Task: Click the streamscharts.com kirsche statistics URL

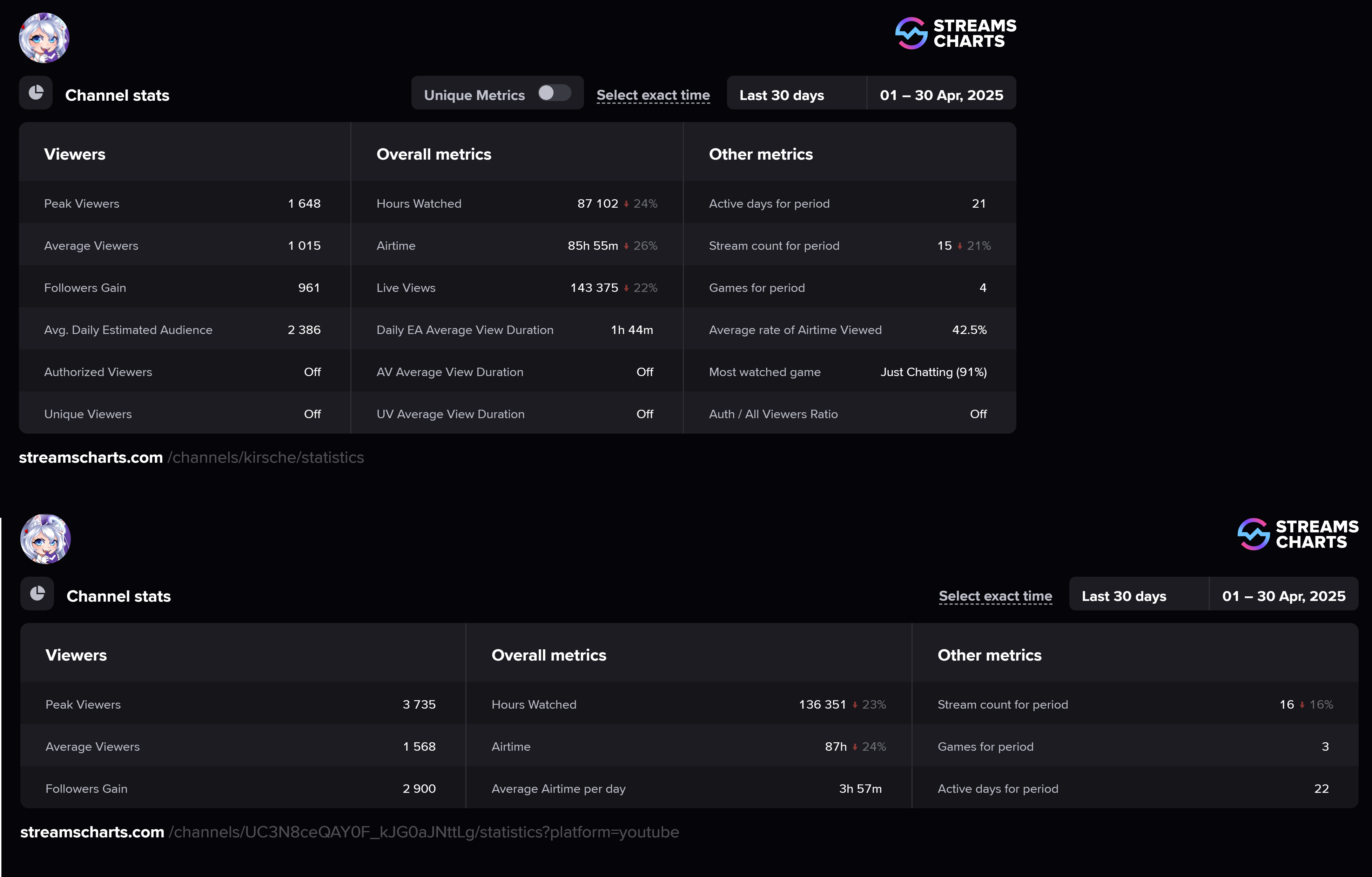Action: [x=191, y=457]
